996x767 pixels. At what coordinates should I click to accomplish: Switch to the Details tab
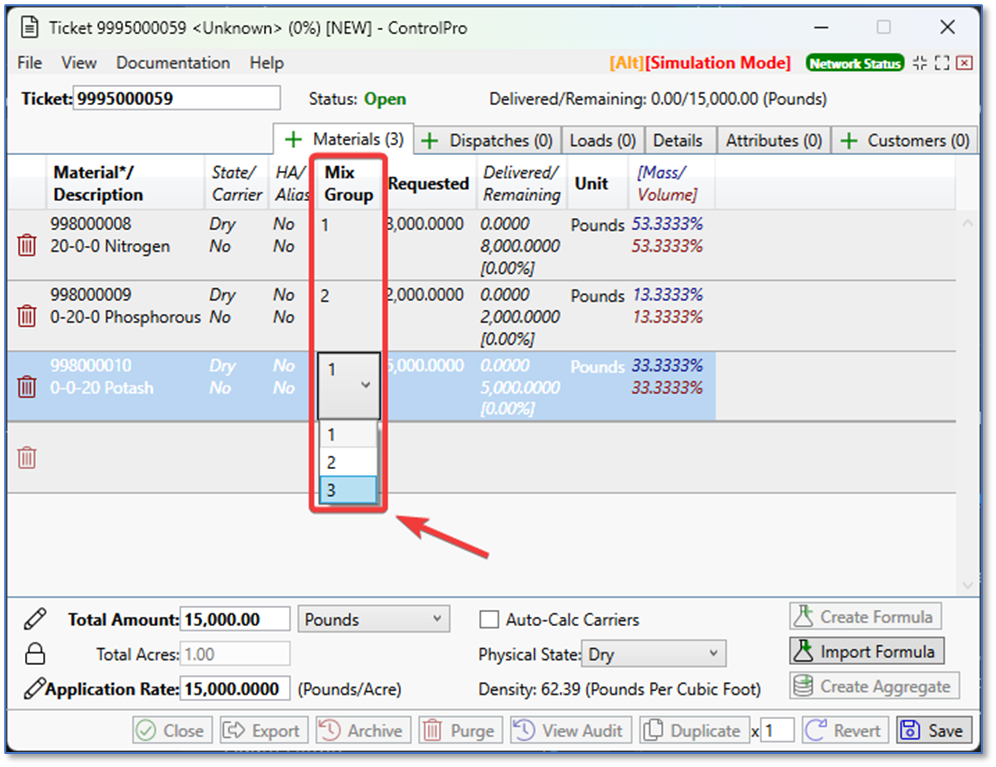677,141
